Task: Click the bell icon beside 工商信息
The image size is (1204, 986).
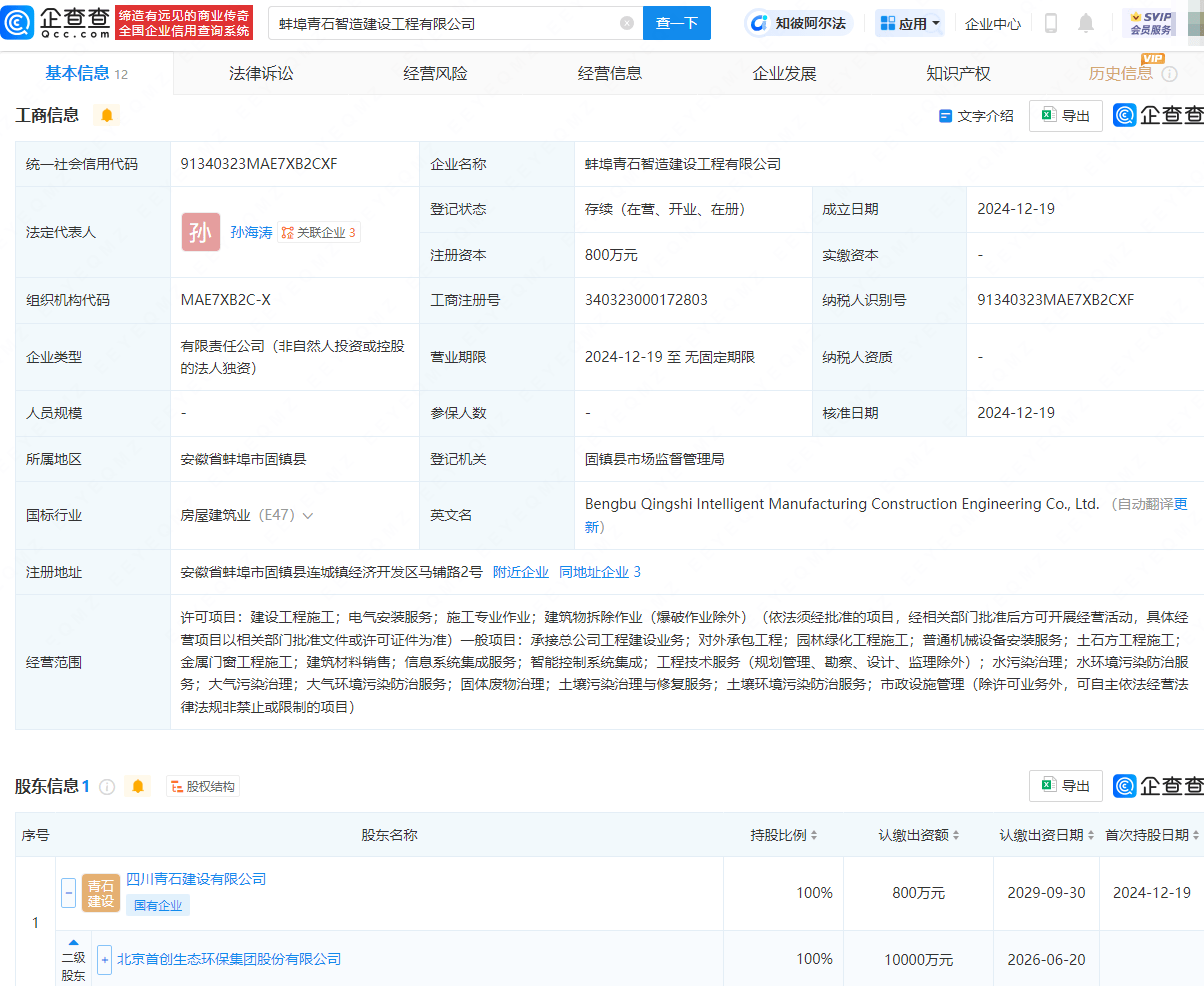Action: [x=107, y=115]
